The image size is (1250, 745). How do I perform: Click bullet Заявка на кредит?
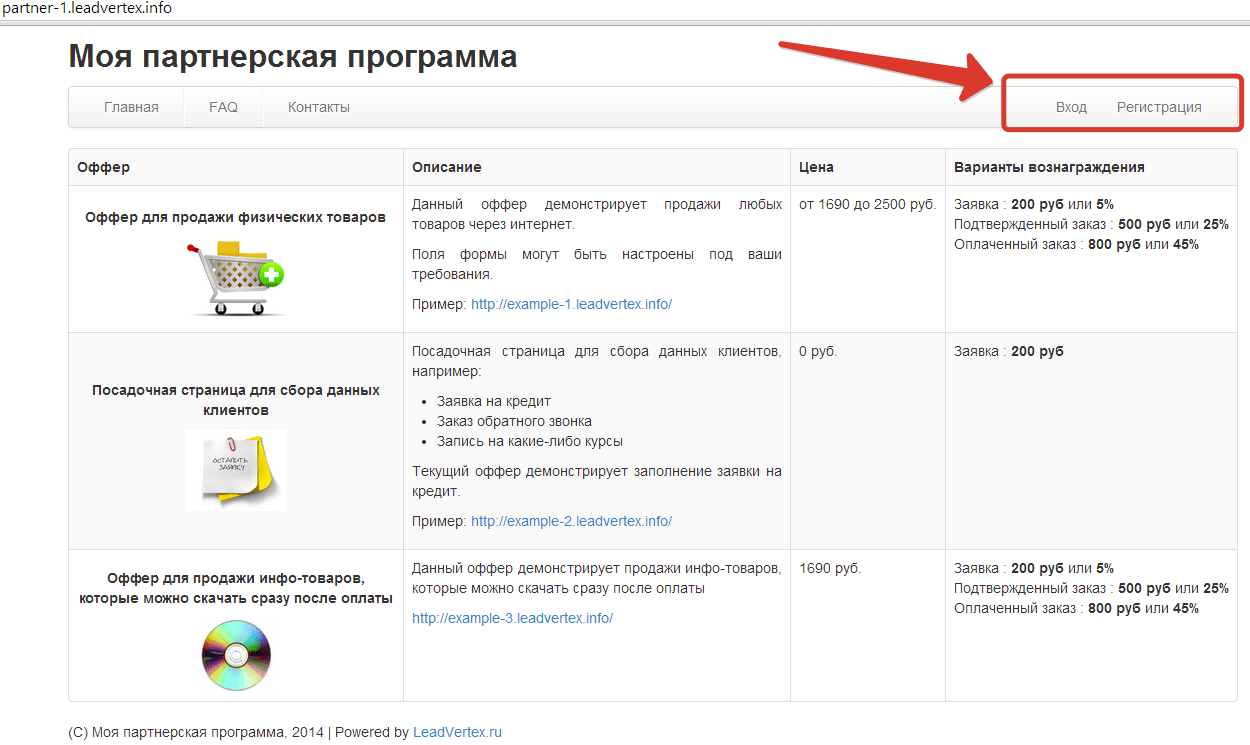(x=494, y=401)
